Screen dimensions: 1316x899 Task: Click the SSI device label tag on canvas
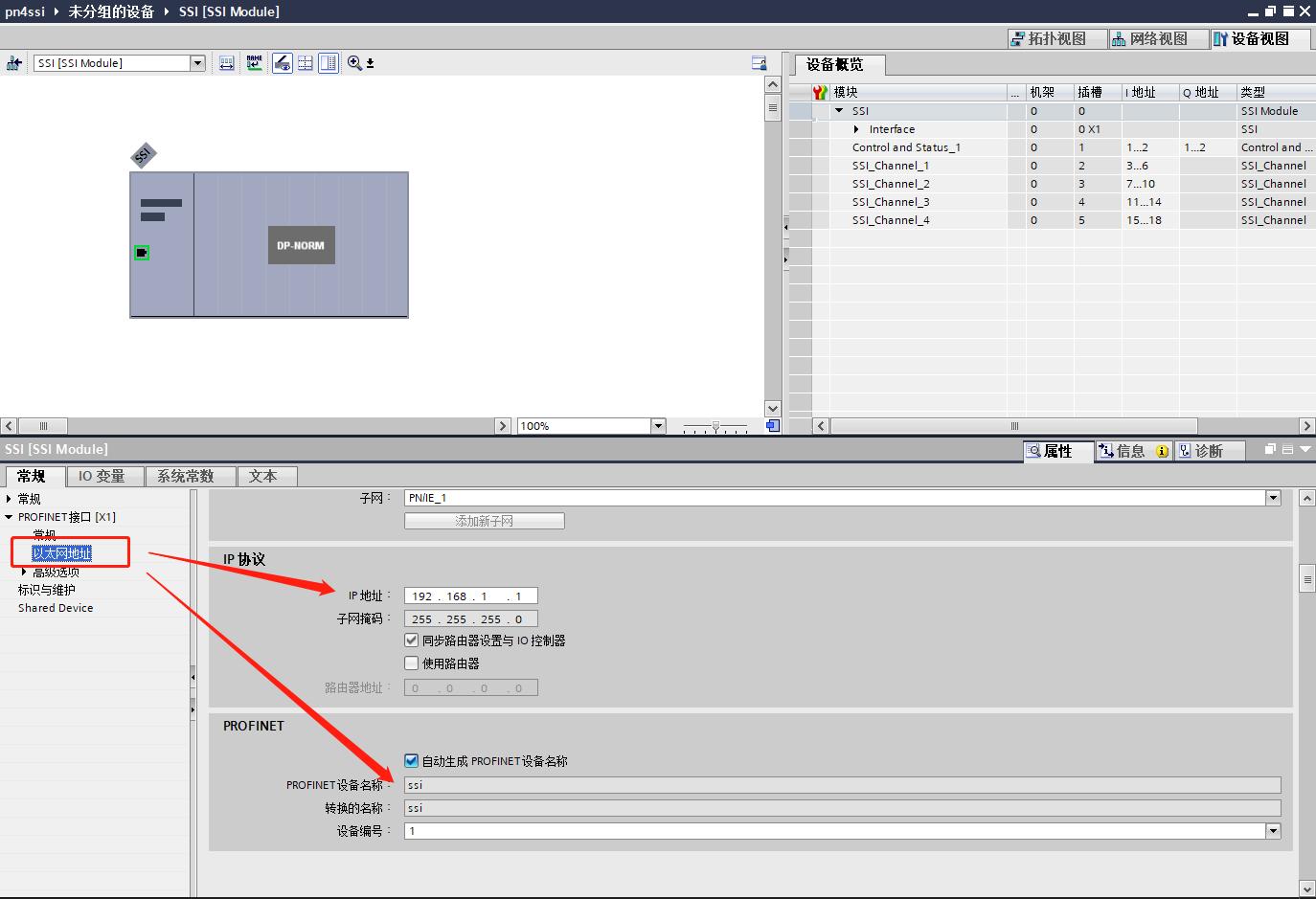(x=143, y=155)
